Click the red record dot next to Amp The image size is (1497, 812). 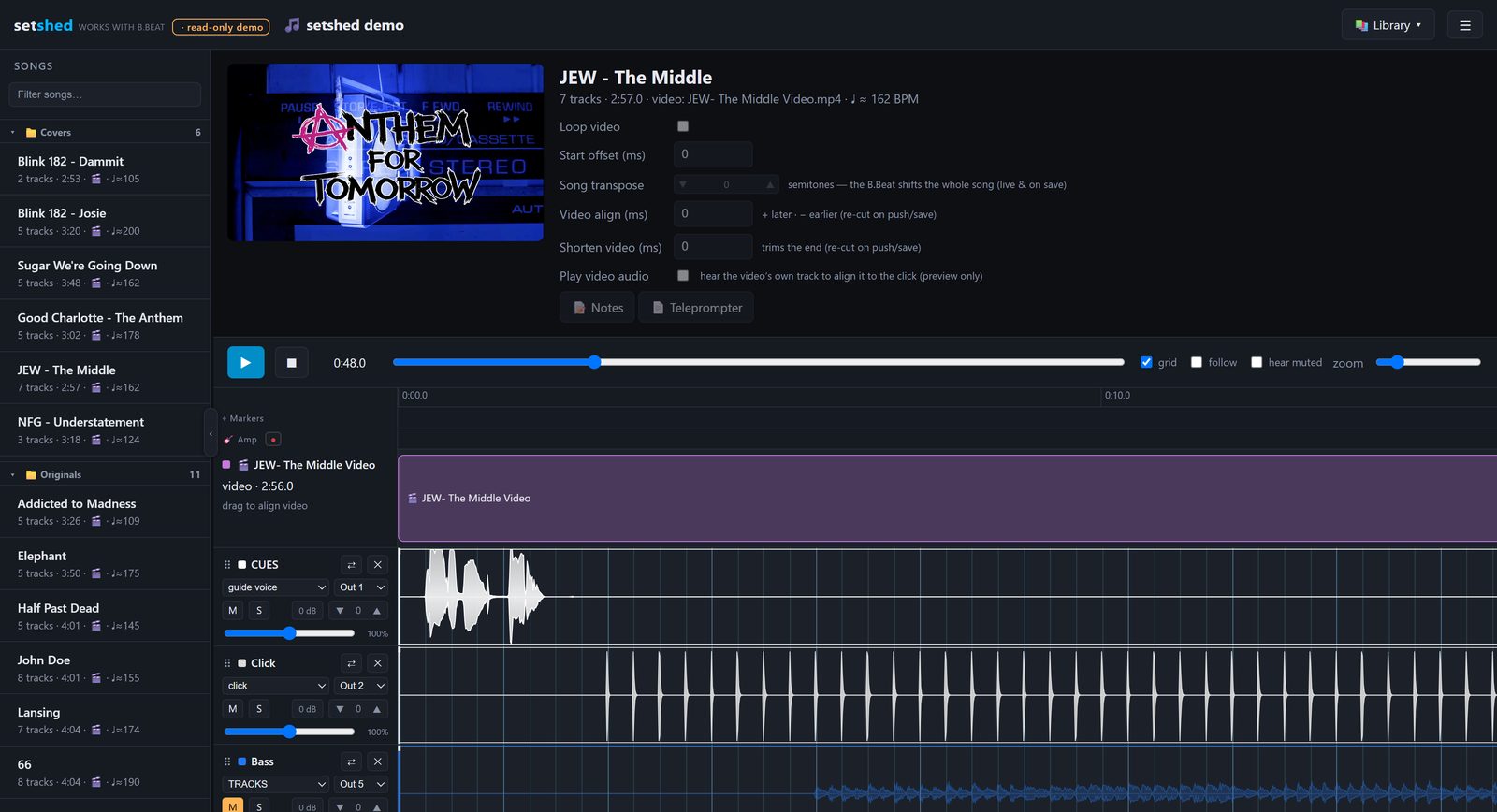(273, 440)
